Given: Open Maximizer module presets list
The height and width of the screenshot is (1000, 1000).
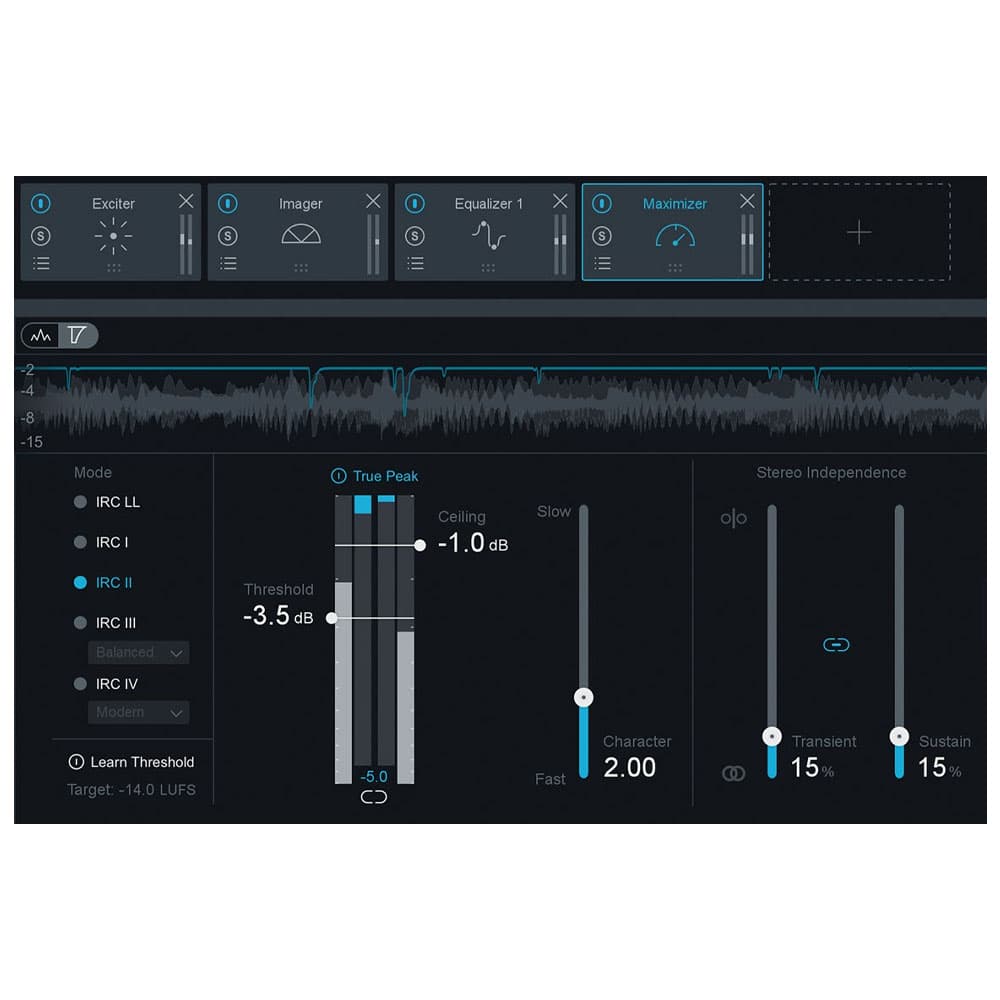Looking at the screenshot, I should click(601, 263).
